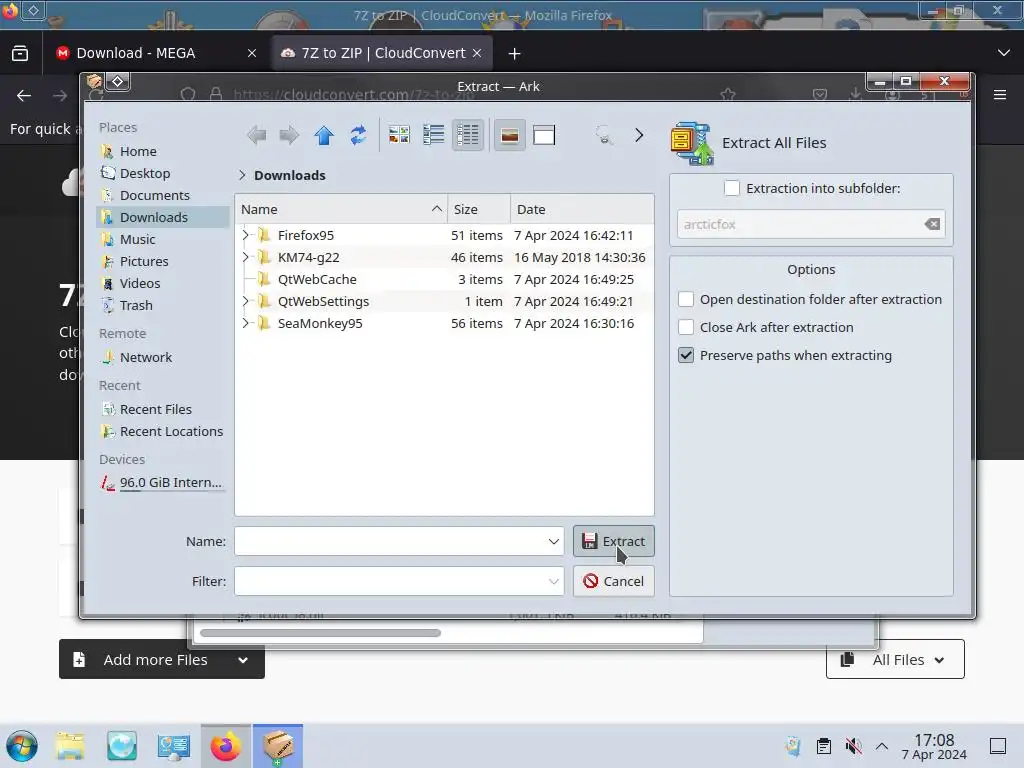Open Firefox tab list dropdown

1004,53
